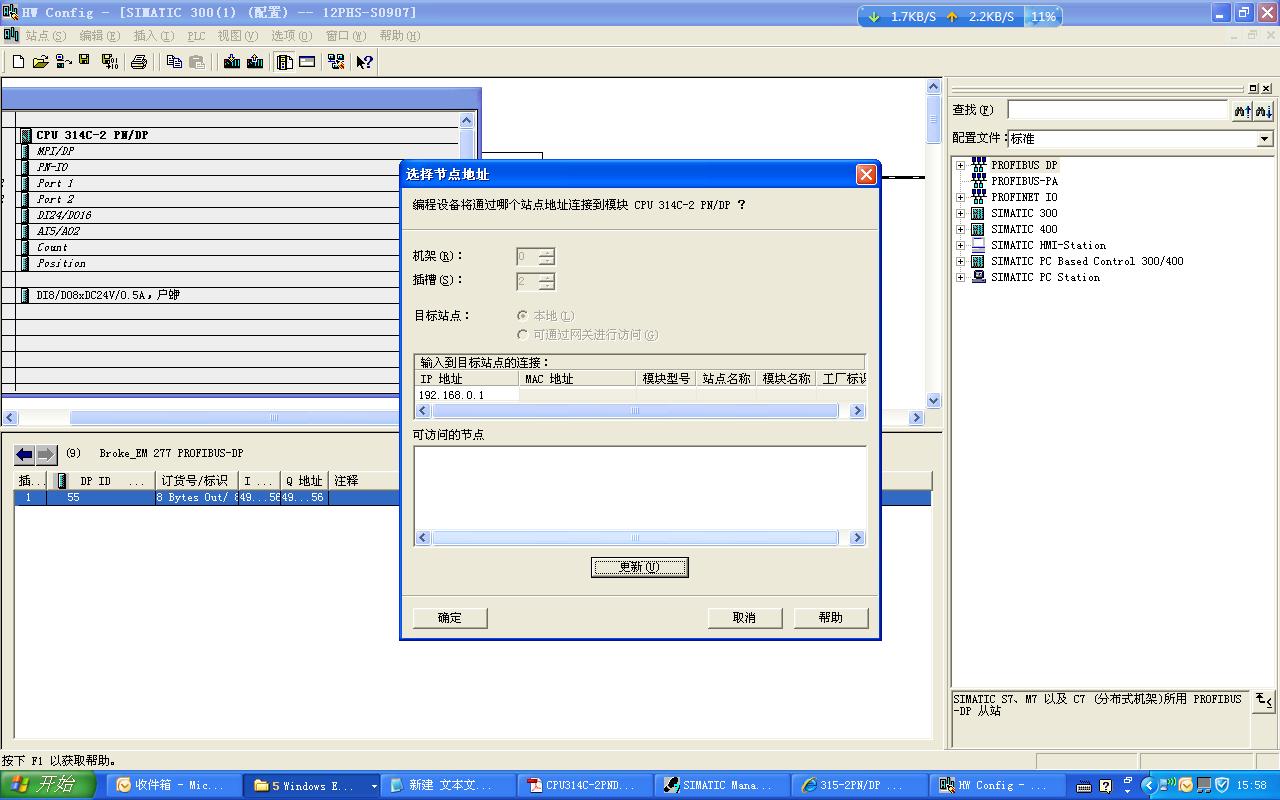Click the 192.168.0.1 IP address cell
This screenshot has width=1280, height=800.
tap(467, 395)
